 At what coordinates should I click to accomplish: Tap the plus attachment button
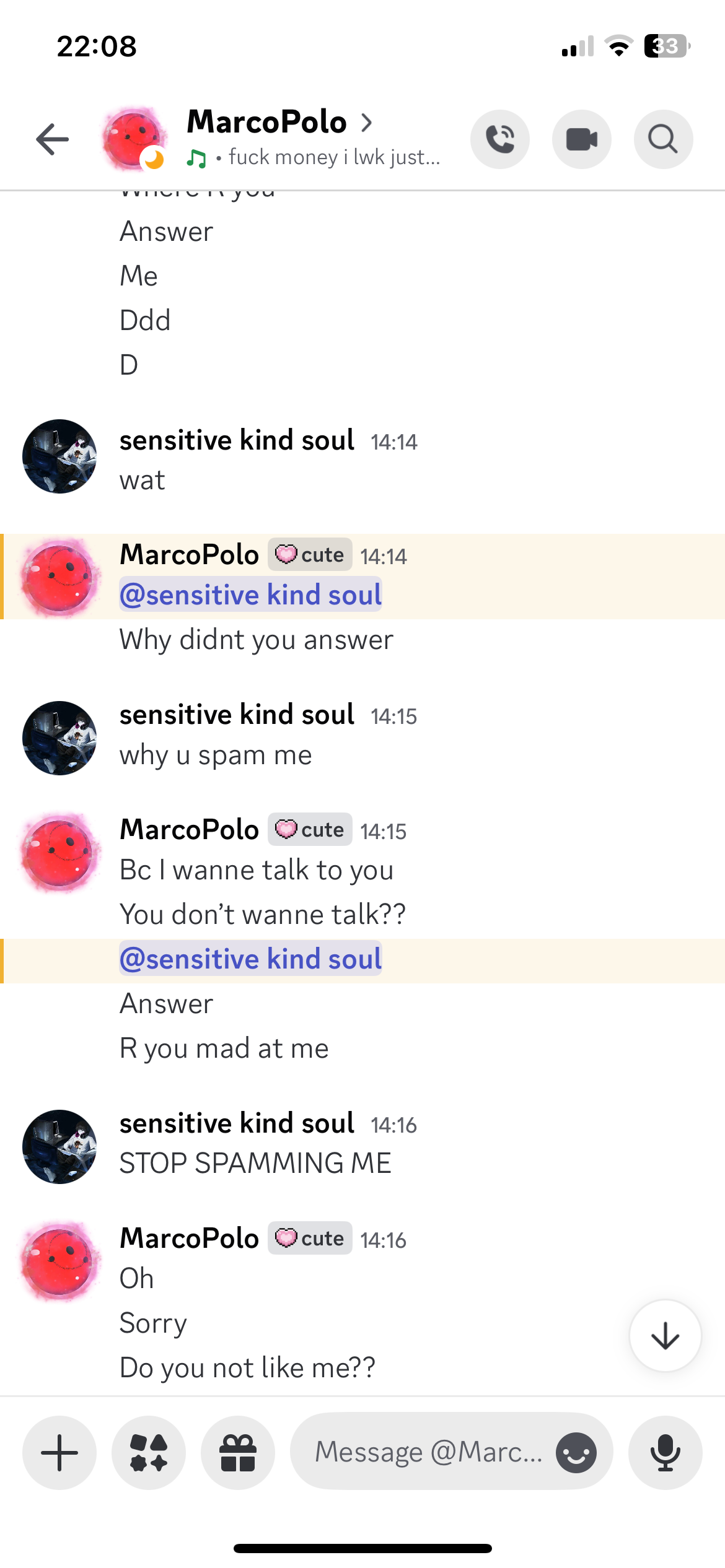click(x=59, y=1452)
